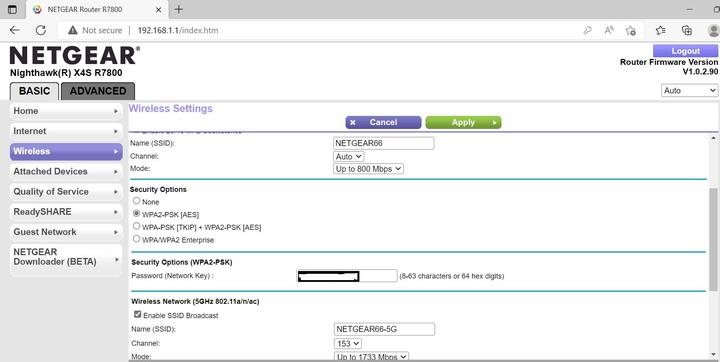
Task: Open the ReadySHARE menu item
Action: (x=66, y=212)
